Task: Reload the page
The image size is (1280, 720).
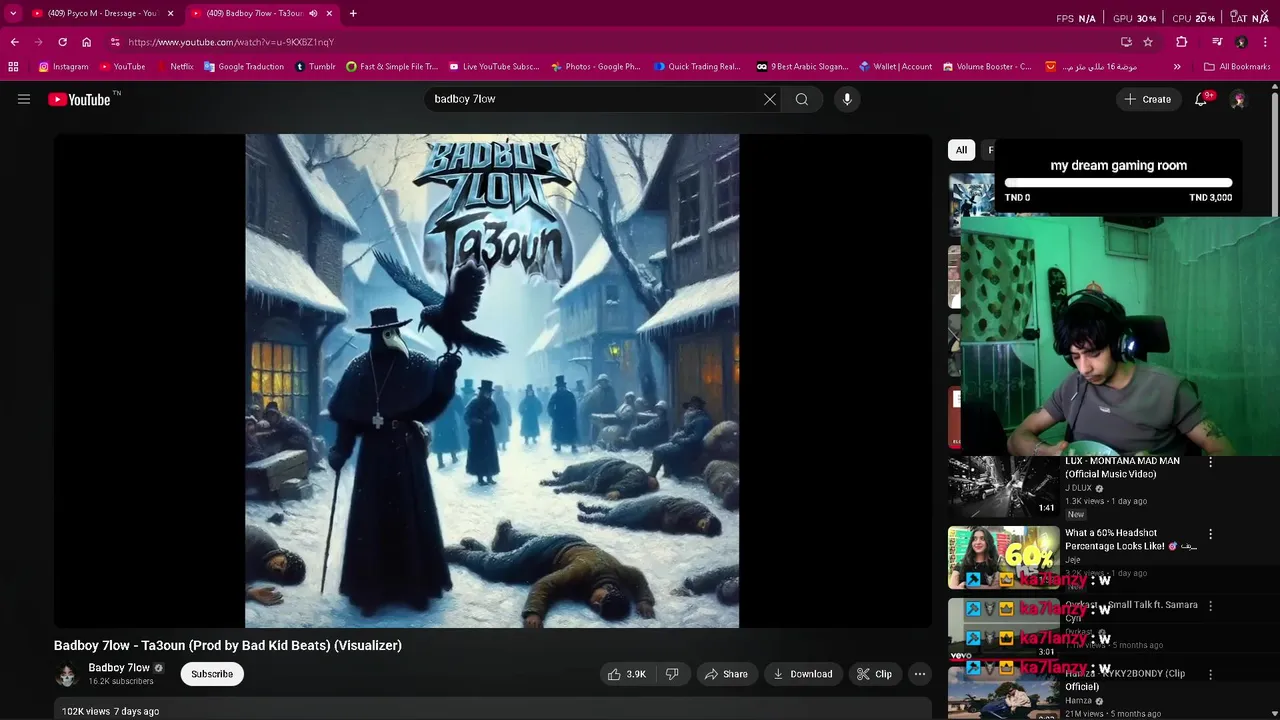Action: [63, 42]
